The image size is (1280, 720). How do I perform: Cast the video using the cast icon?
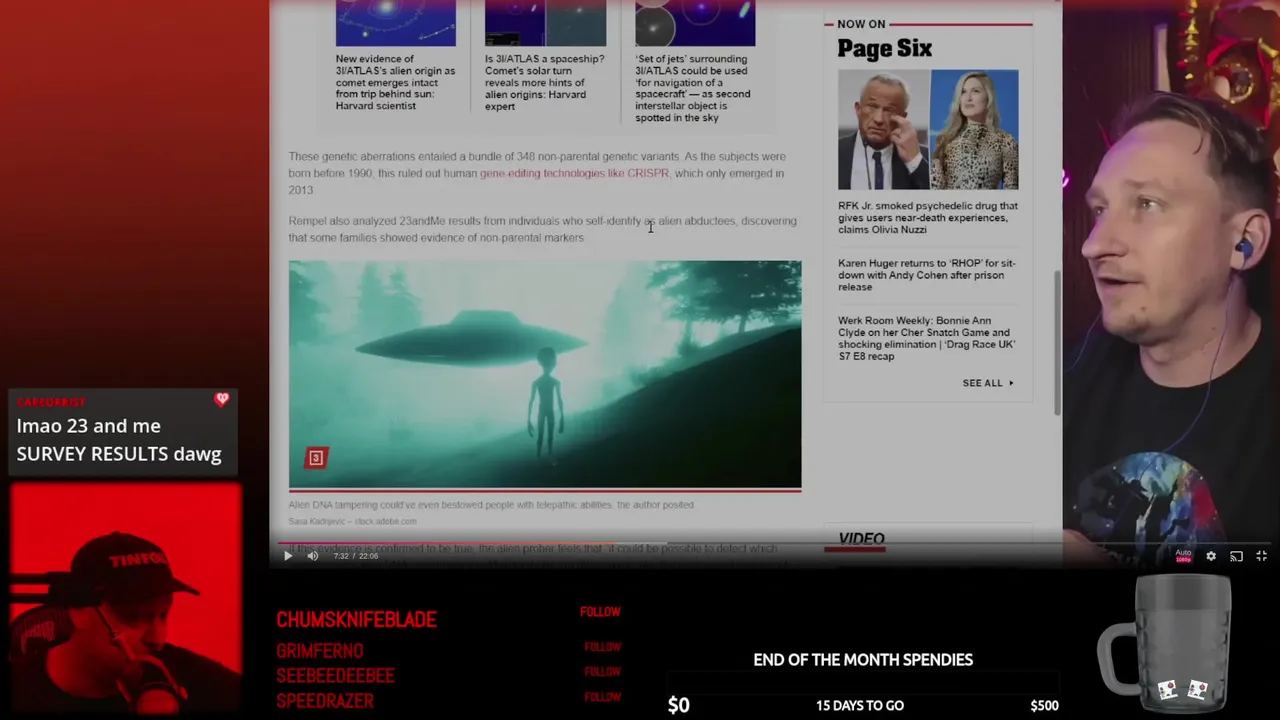1236,556
